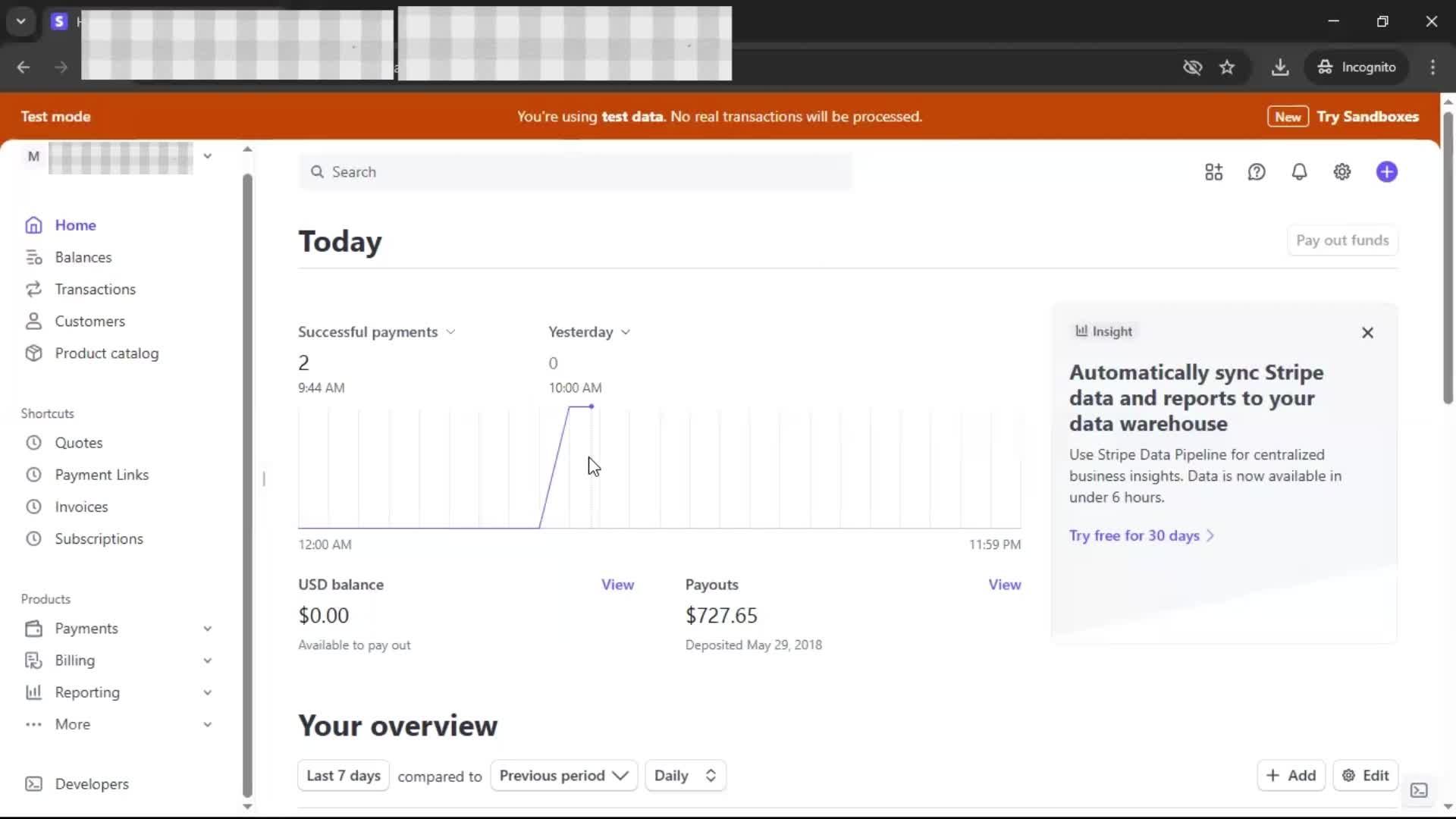Click the '$727.65' payout amount
The height and width of the screenshot is (819, 1456).
click(x=721, y=616)
